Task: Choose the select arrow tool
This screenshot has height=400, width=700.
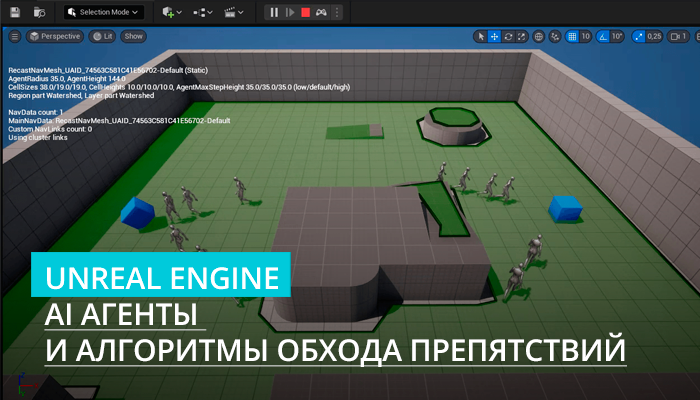Action: pyautogui.click(x=481, y=37)
